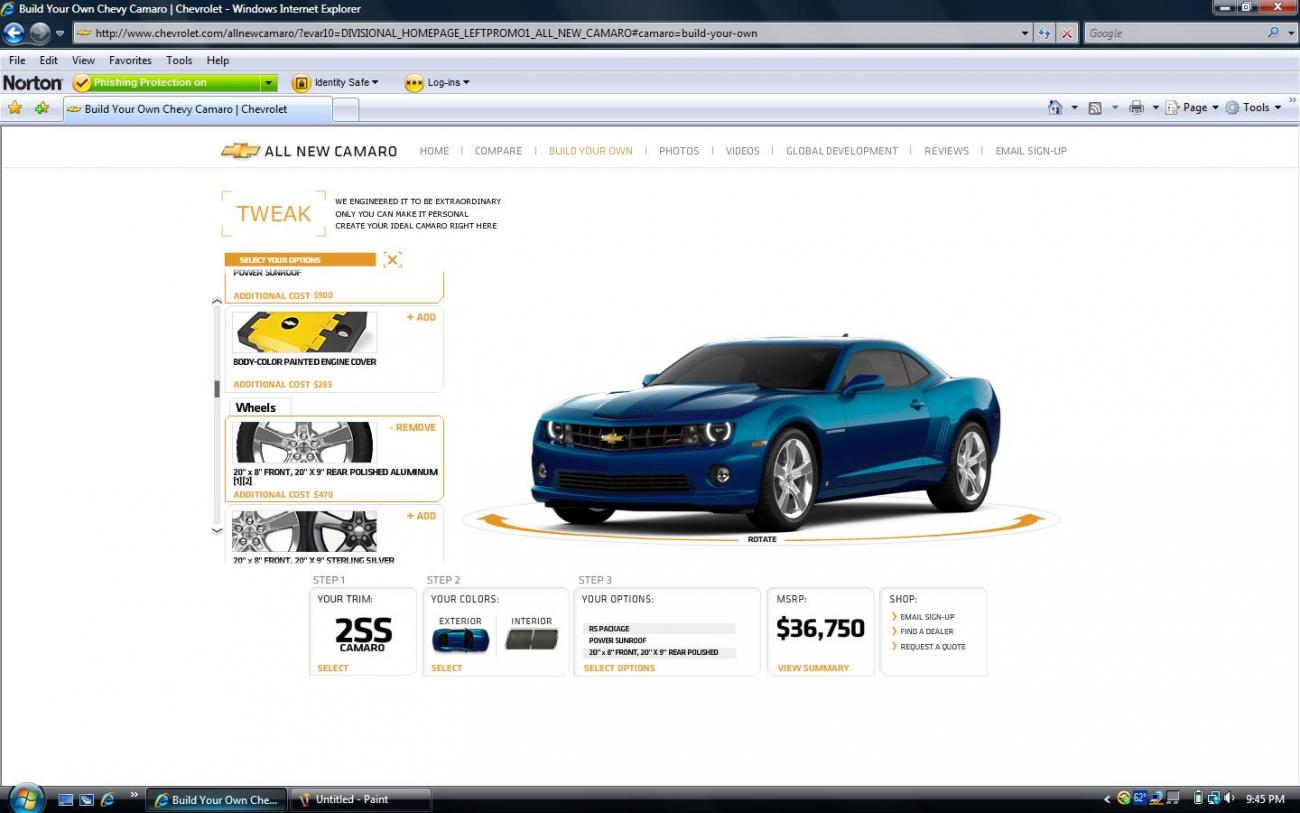The image size is (1300, 813).
Task: Expand the options panel fullscreen icon
Action: [x=392, y=259]
